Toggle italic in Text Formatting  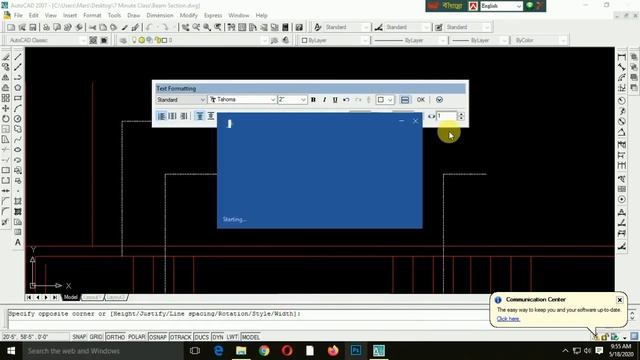324,100
